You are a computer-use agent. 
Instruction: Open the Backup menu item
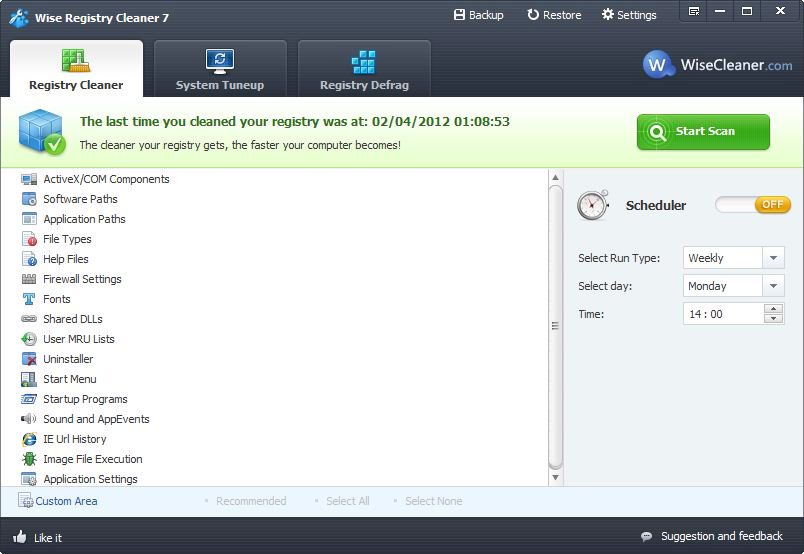pos(478,15)
